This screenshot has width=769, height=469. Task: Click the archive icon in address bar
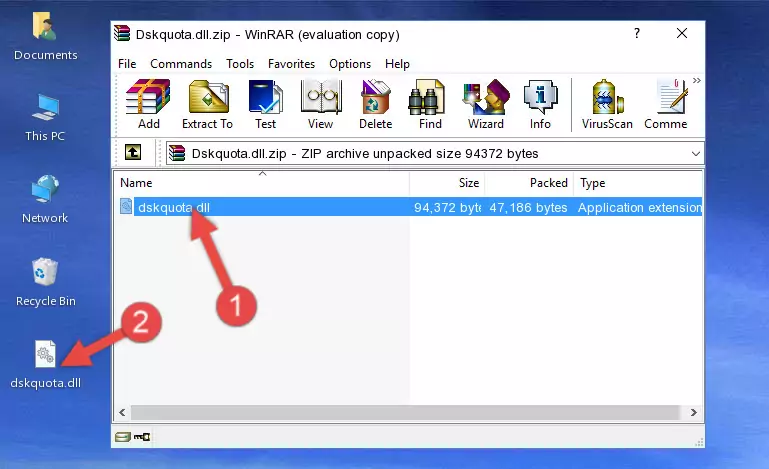click(x=177, y=154)
